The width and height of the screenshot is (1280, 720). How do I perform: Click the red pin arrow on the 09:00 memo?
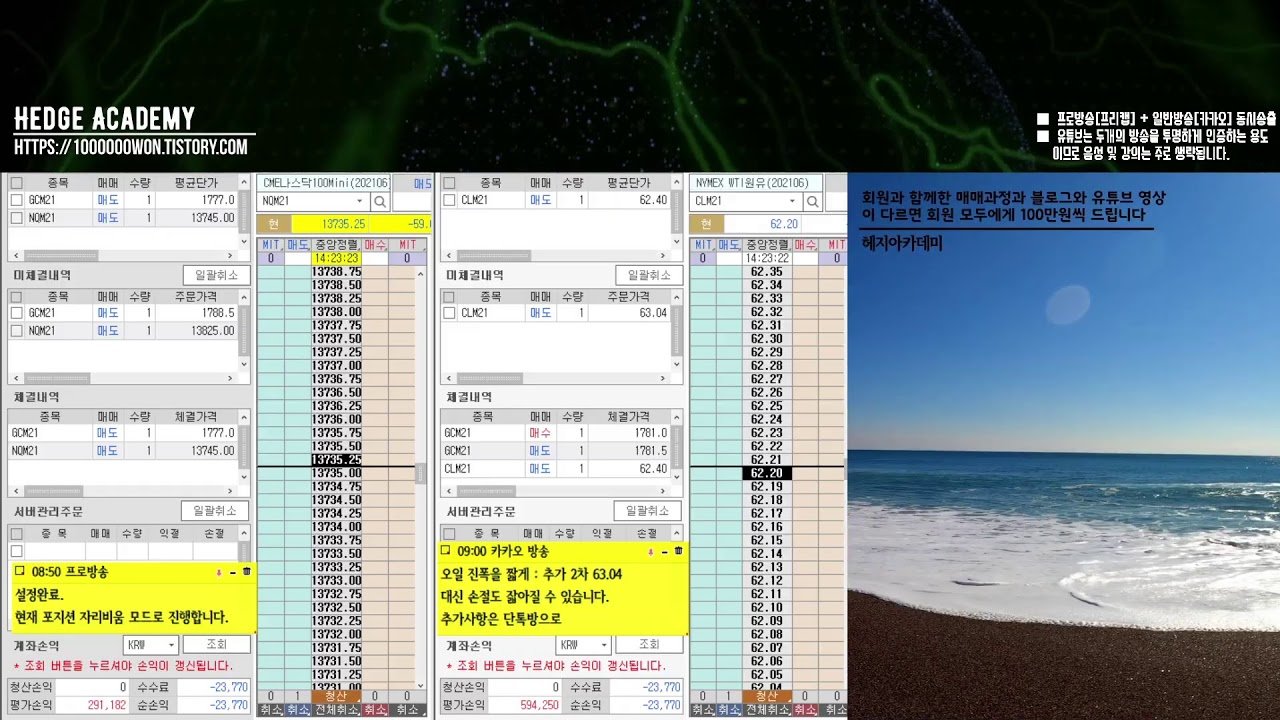click(x=651, y=552)
